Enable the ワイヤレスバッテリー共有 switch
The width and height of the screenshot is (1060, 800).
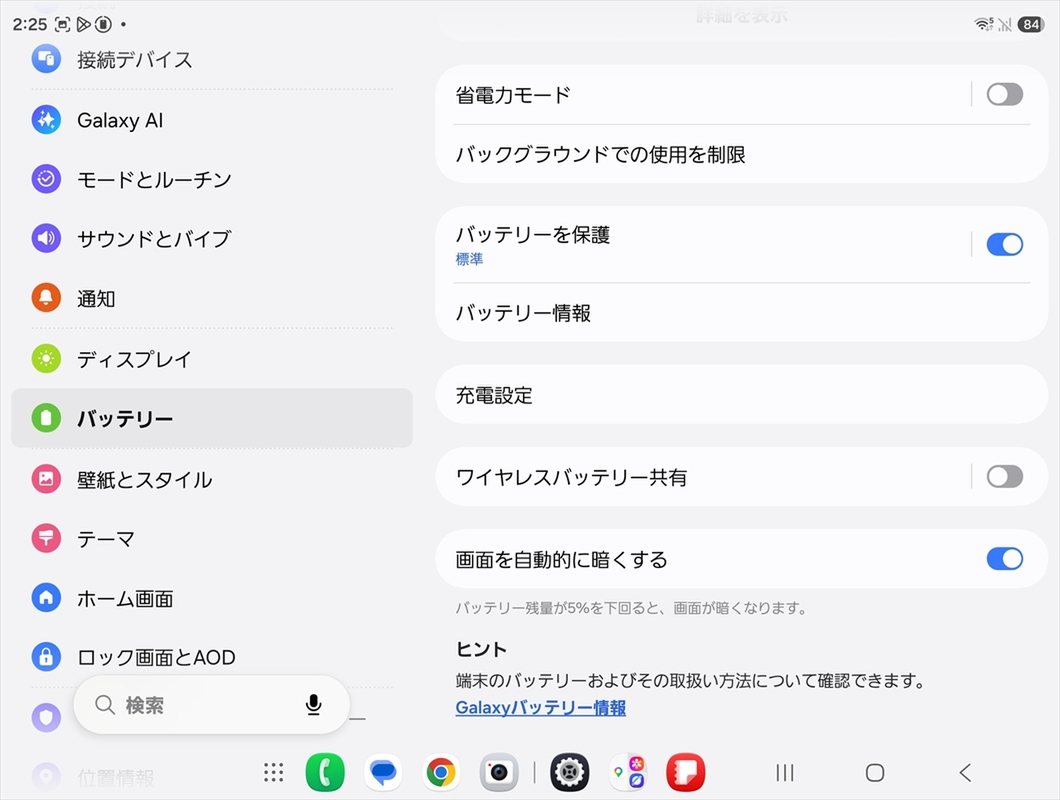(1005, 477)
